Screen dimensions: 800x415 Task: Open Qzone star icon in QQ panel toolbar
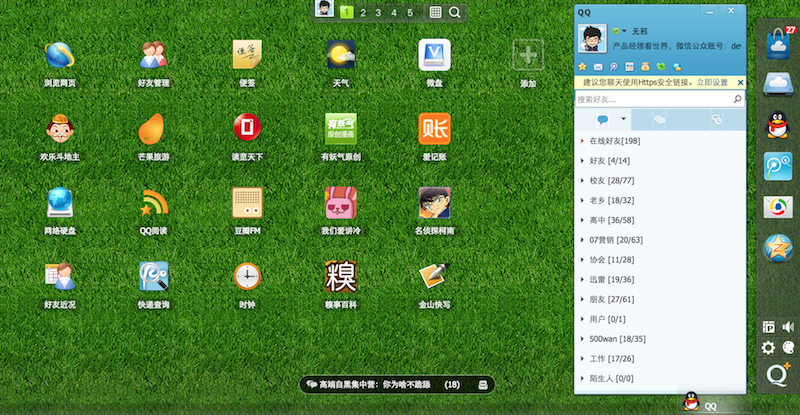(582, 67)
